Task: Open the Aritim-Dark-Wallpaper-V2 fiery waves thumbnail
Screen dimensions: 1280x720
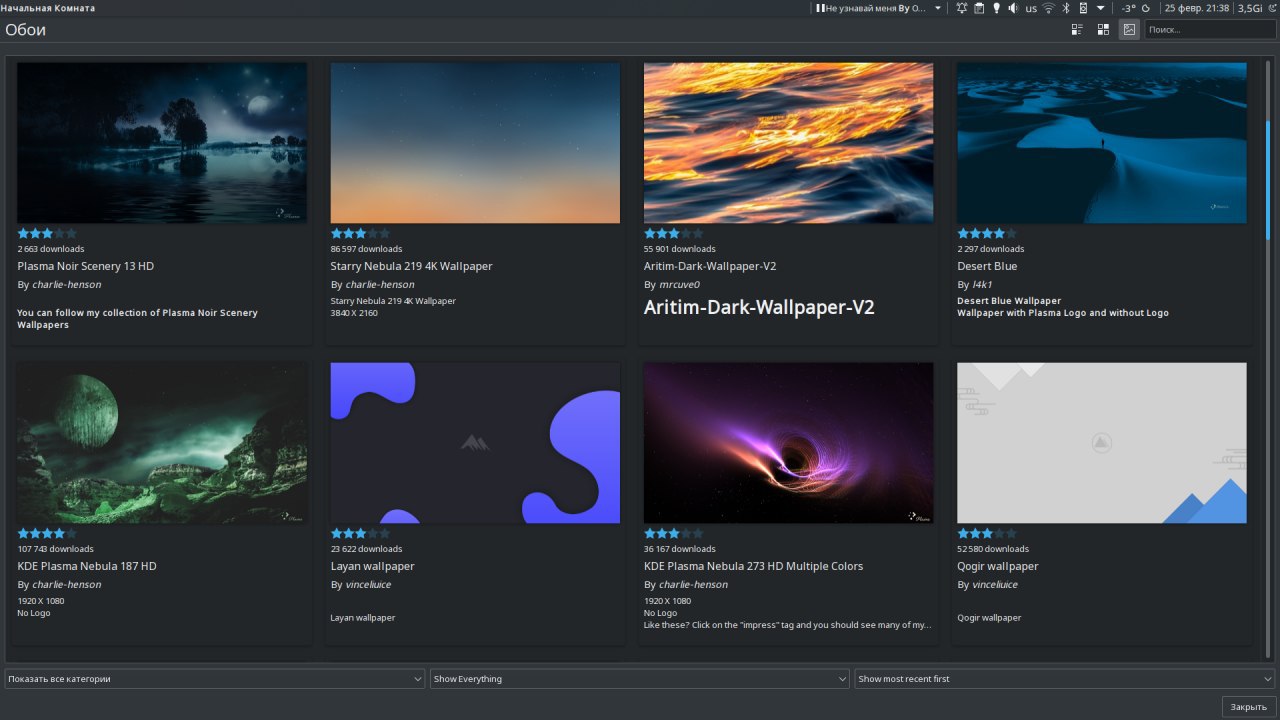Action: click(788, 143)
